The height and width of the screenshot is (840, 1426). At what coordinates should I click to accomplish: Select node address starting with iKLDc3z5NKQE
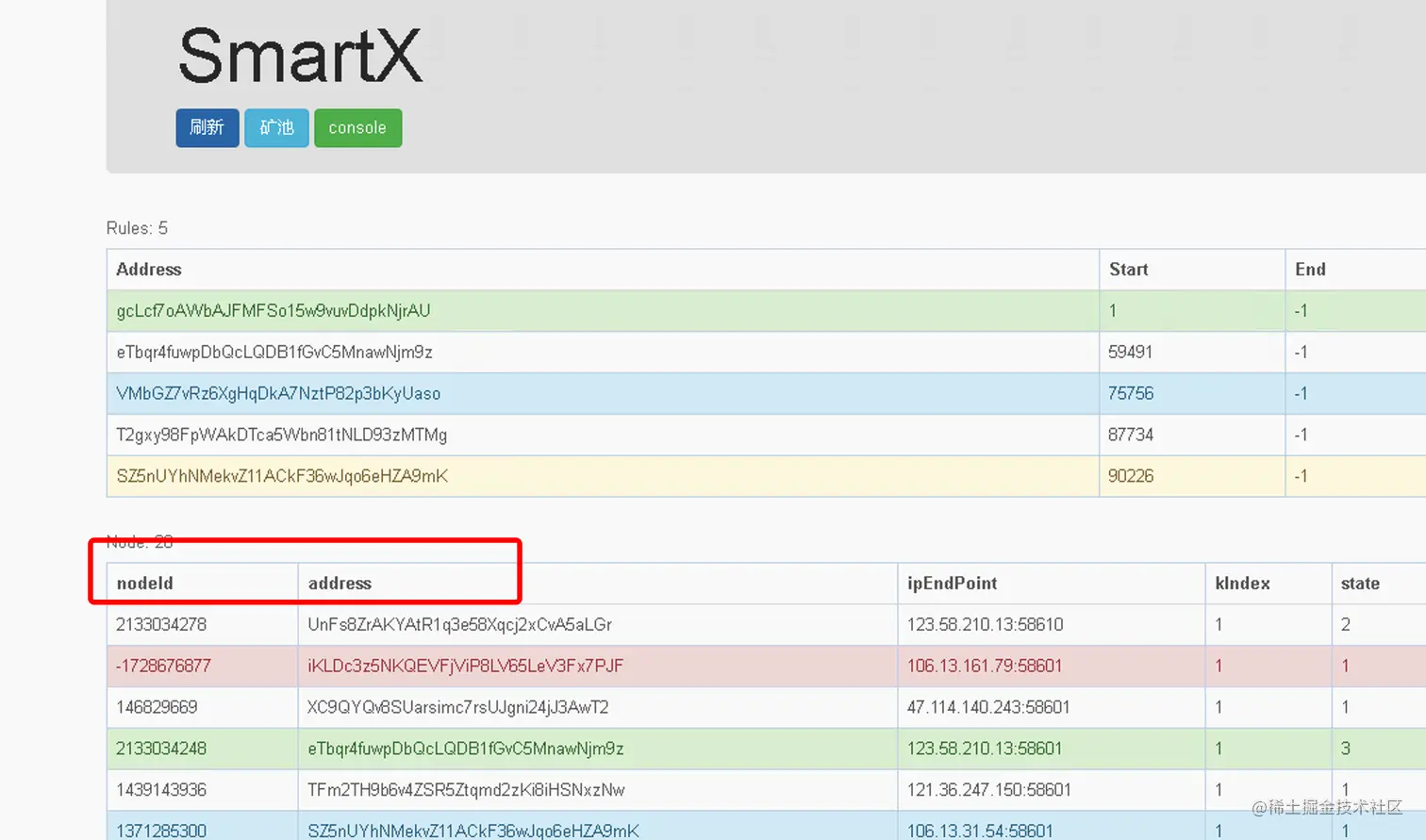coord(465,667)
